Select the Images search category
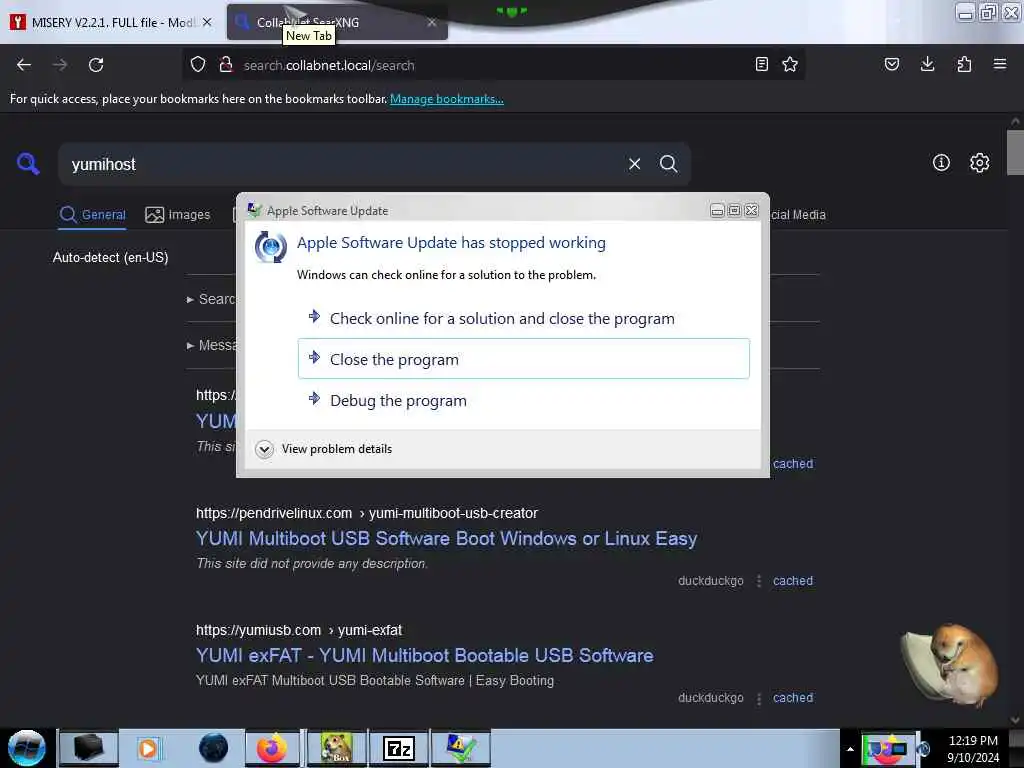The height and width of the screenshot is (768, 1024). (x=178, y=214)
